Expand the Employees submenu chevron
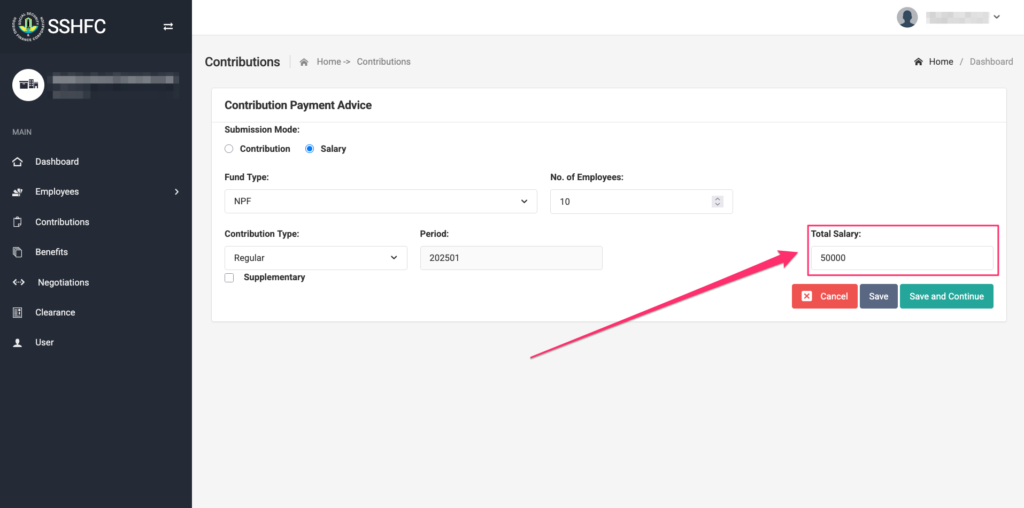Image resolution: width=1024 pixels, height=508 pixels. [x=176, y=192]
